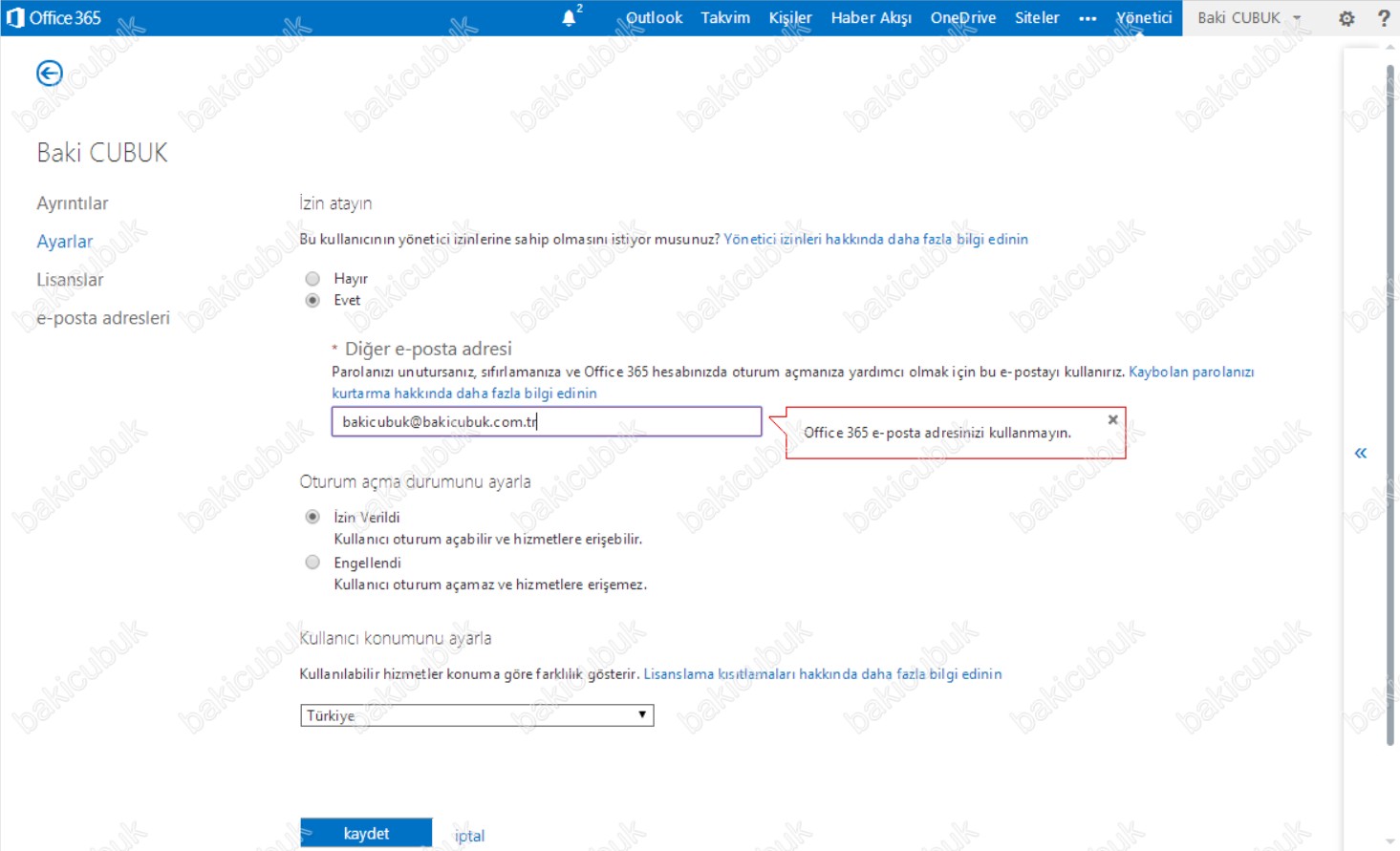Open the settings gear icon
The image size is (1400, 851).
(1346, 18)
